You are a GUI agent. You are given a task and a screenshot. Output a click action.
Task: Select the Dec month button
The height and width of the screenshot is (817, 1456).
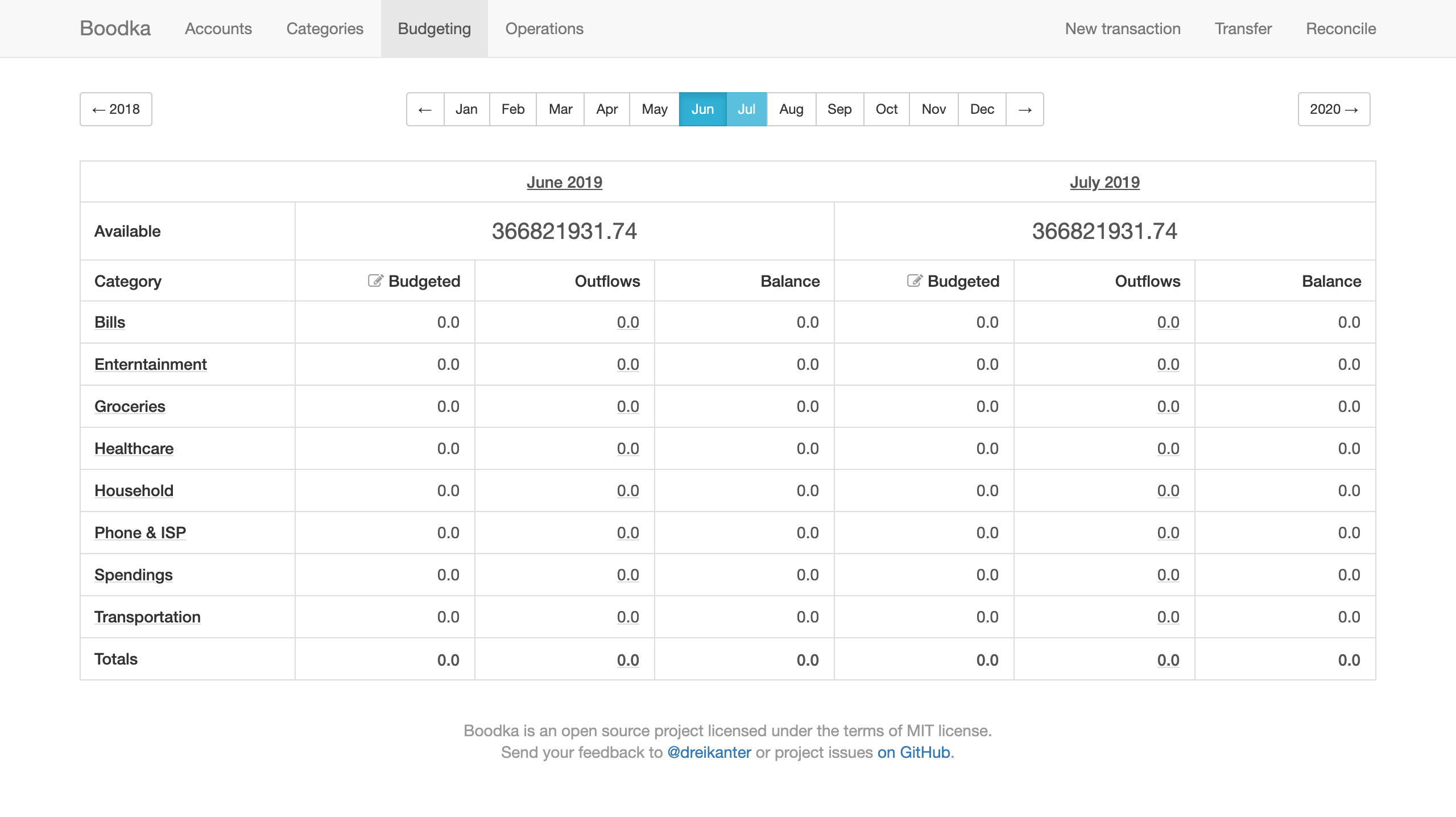(982, 109)
